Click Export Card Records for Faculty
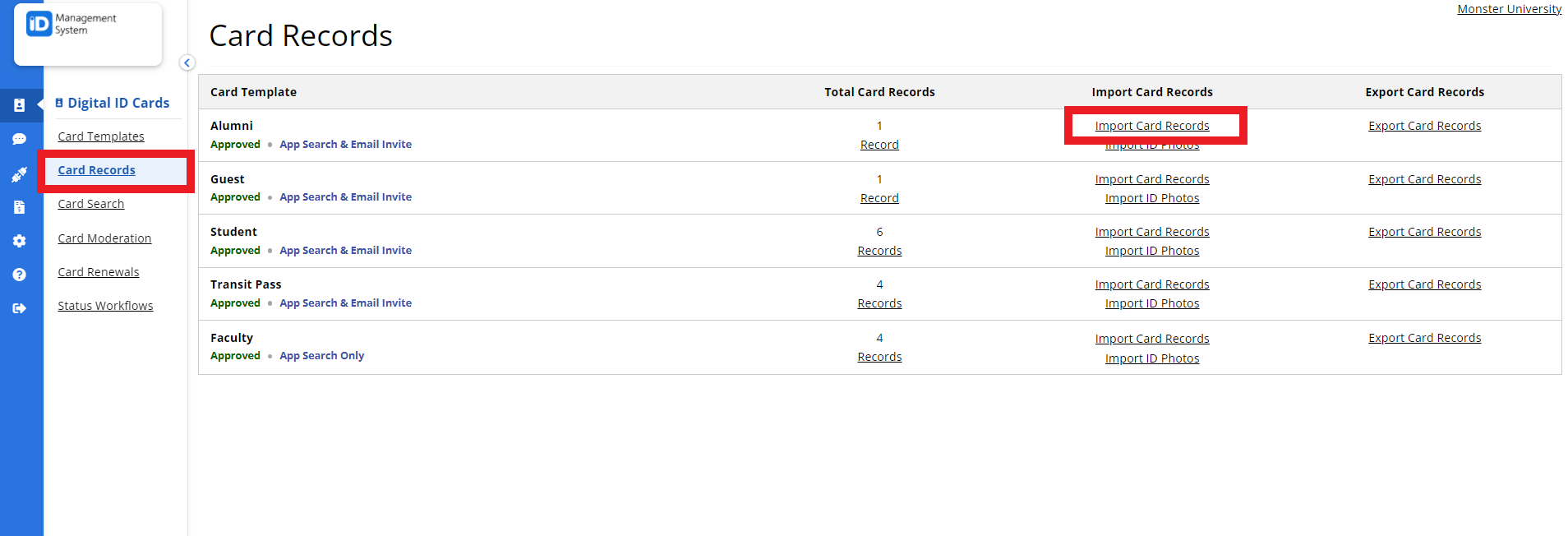This screenshot has width=1568, height=536. (x=1424, y=338)
